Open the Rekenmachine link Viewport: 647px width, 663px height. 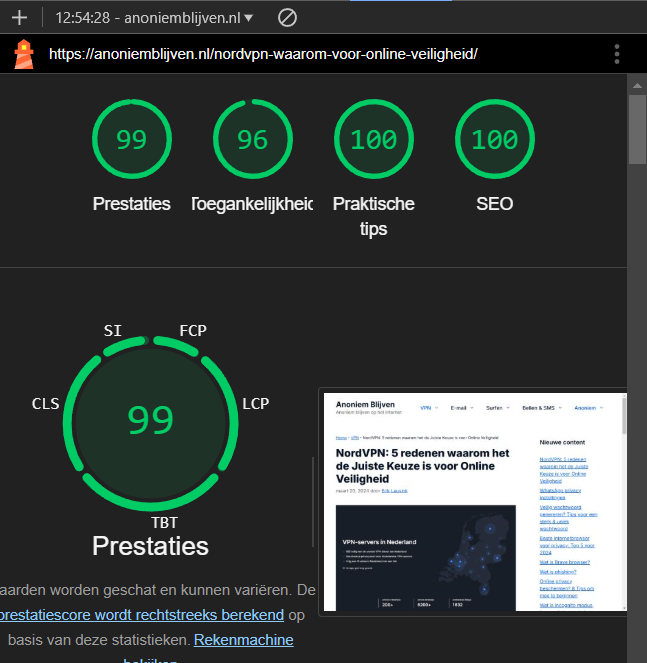[244, 640]
